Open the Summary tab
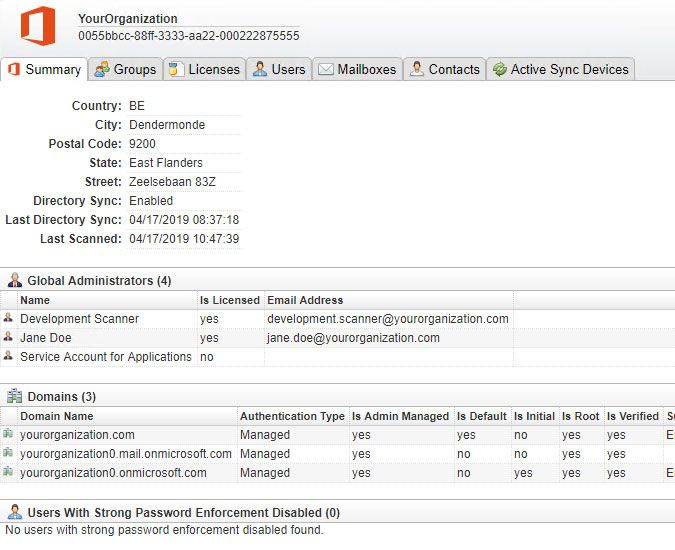 pos(44,69)
